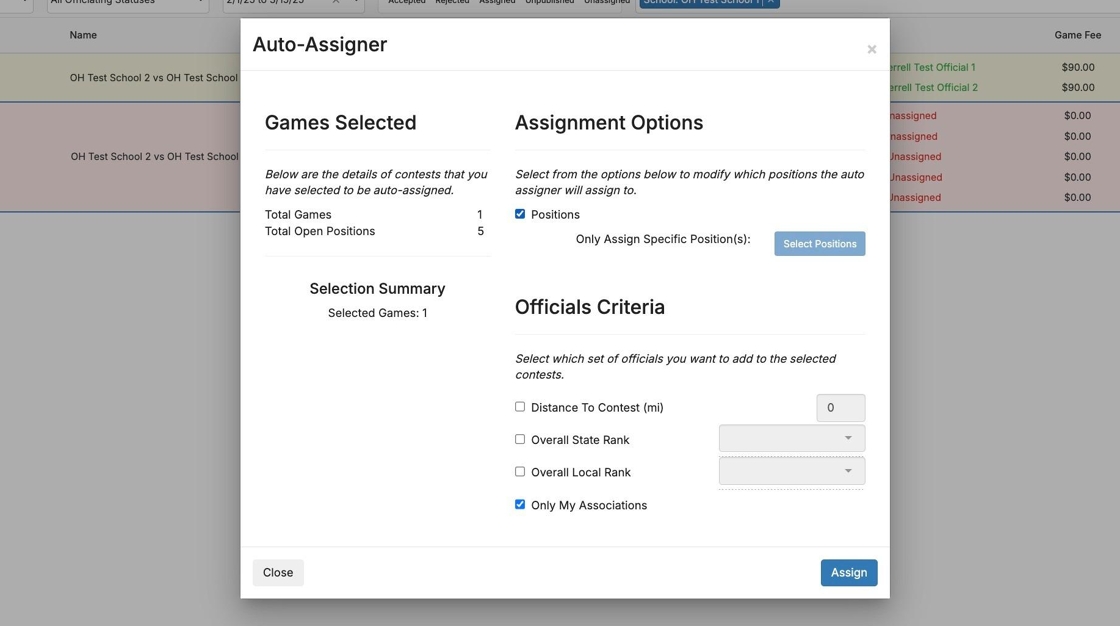This screenshot has height=626, width=1120.
Task: Click the first Unassigned position entry
Action: 914,116
